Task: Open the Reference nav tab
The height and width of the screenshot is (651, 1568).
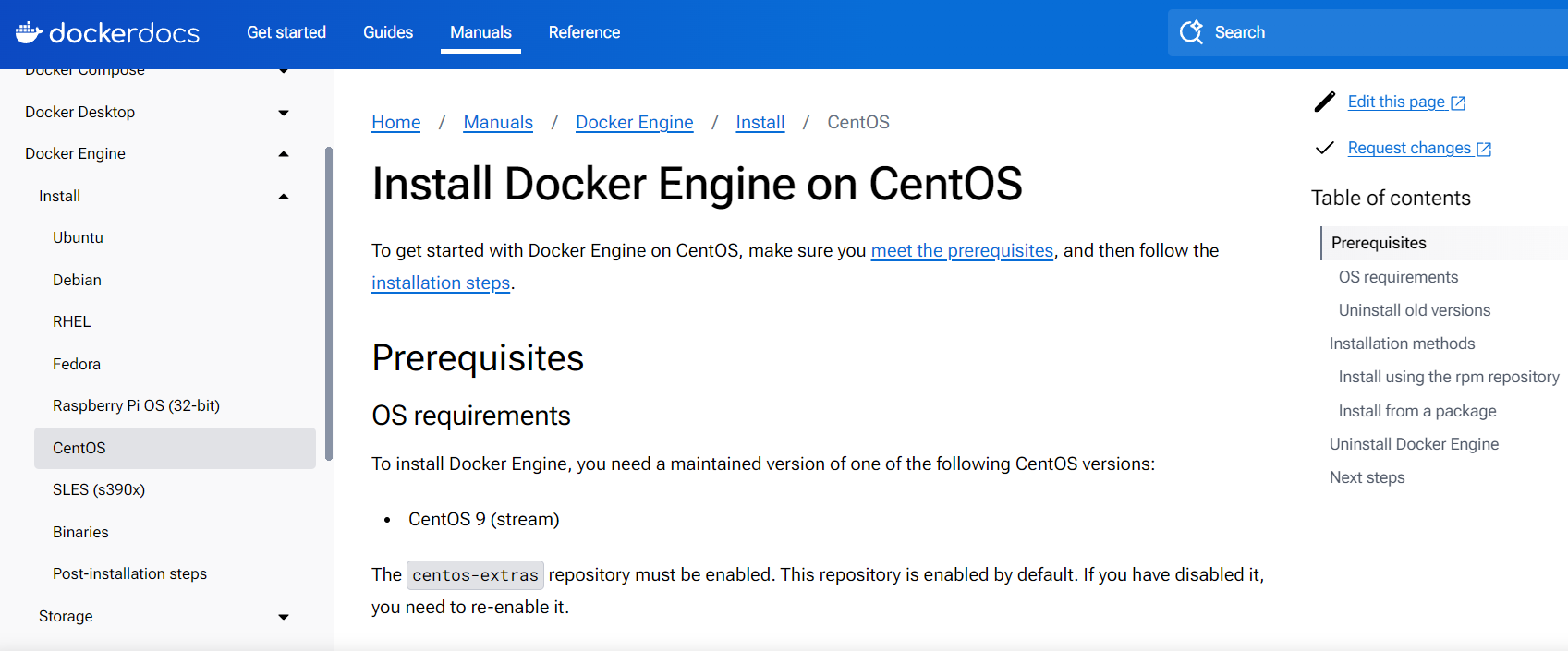Action: click(584, 32)
